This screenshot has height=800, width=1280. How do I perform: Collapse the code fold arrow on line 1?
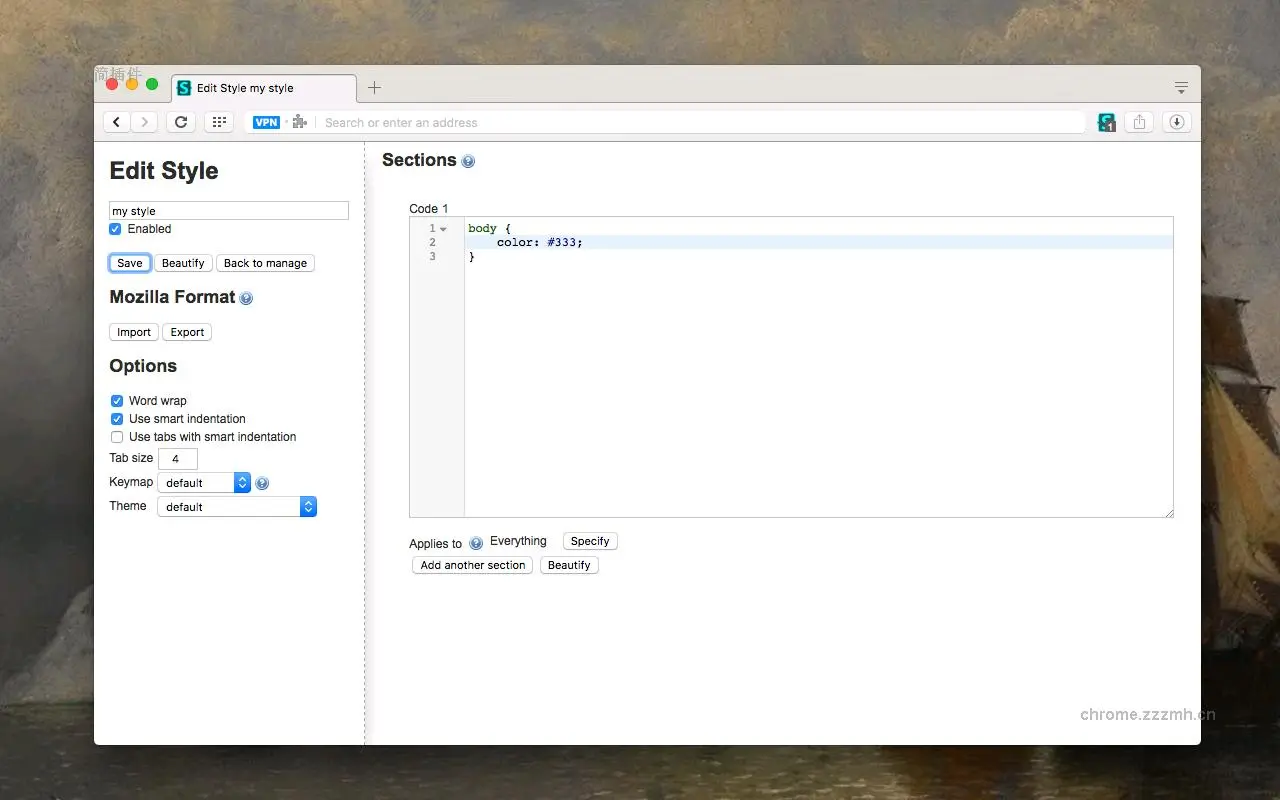[x=443, y=229]
